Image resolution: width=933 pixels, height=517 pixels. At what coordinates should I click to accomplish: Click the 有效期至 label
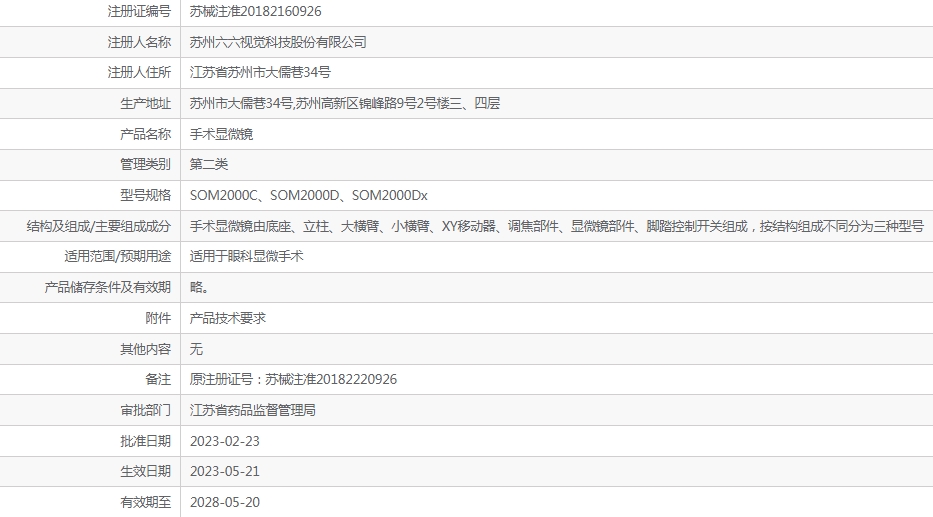coord(146,503)
